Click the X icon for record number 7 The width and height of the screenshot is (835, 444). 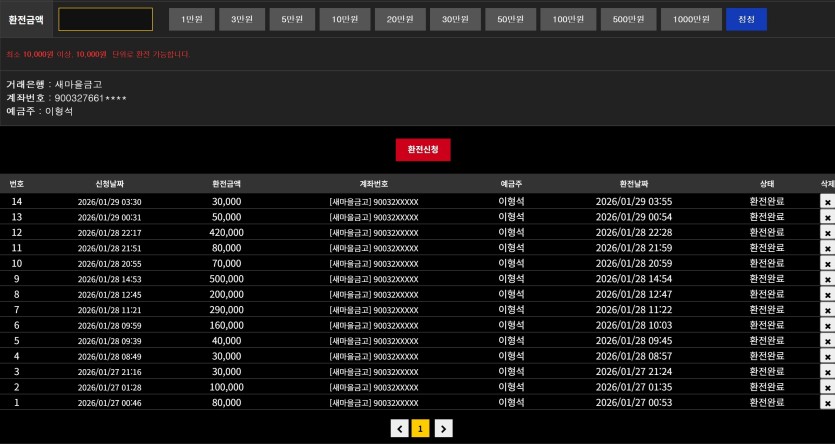(827, 310)
